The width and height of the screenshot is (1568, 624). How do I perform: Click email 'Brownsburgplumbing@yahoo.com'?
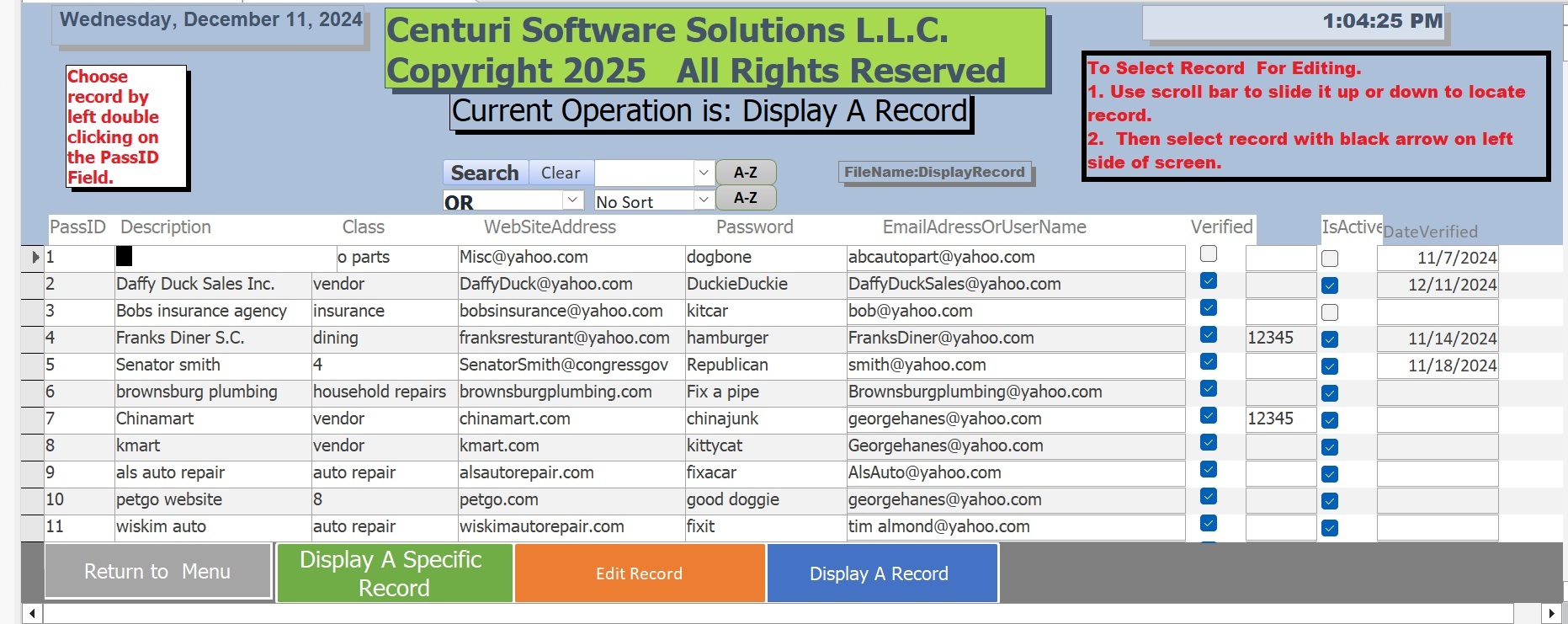(1016, 392)
